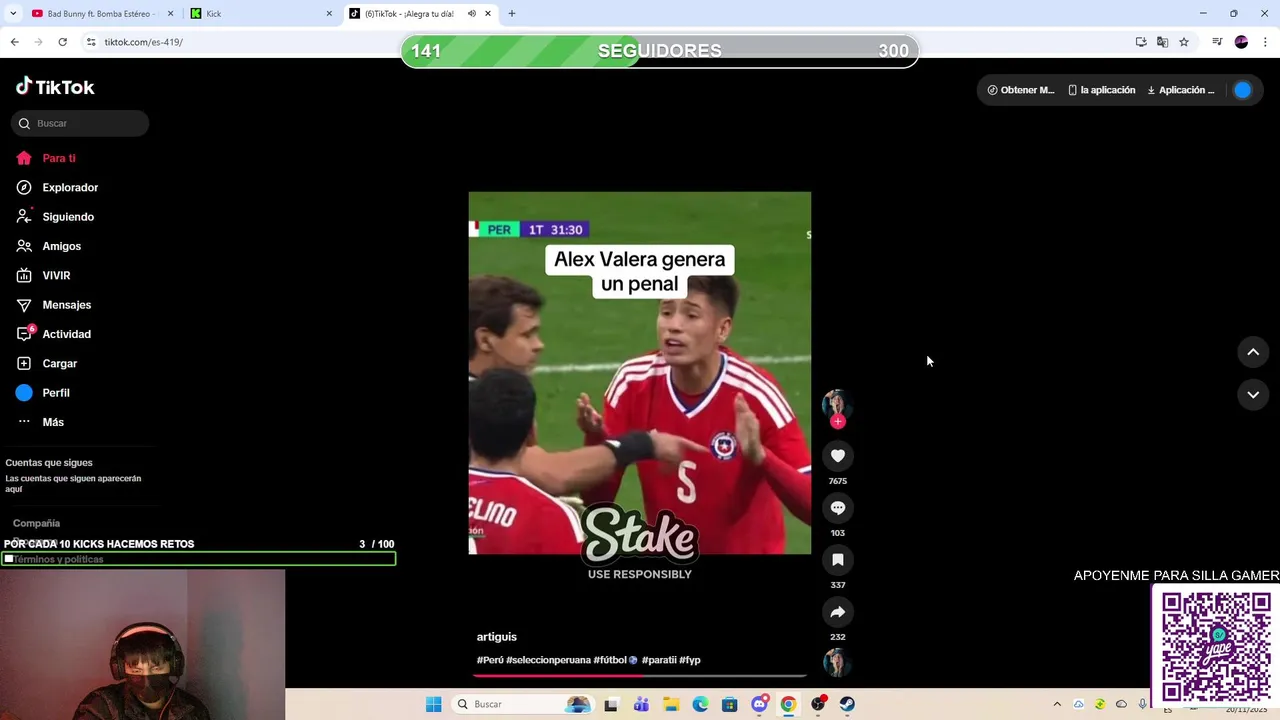
Task: Install the app via address bar icon
Action: [x=1141, y=42]
